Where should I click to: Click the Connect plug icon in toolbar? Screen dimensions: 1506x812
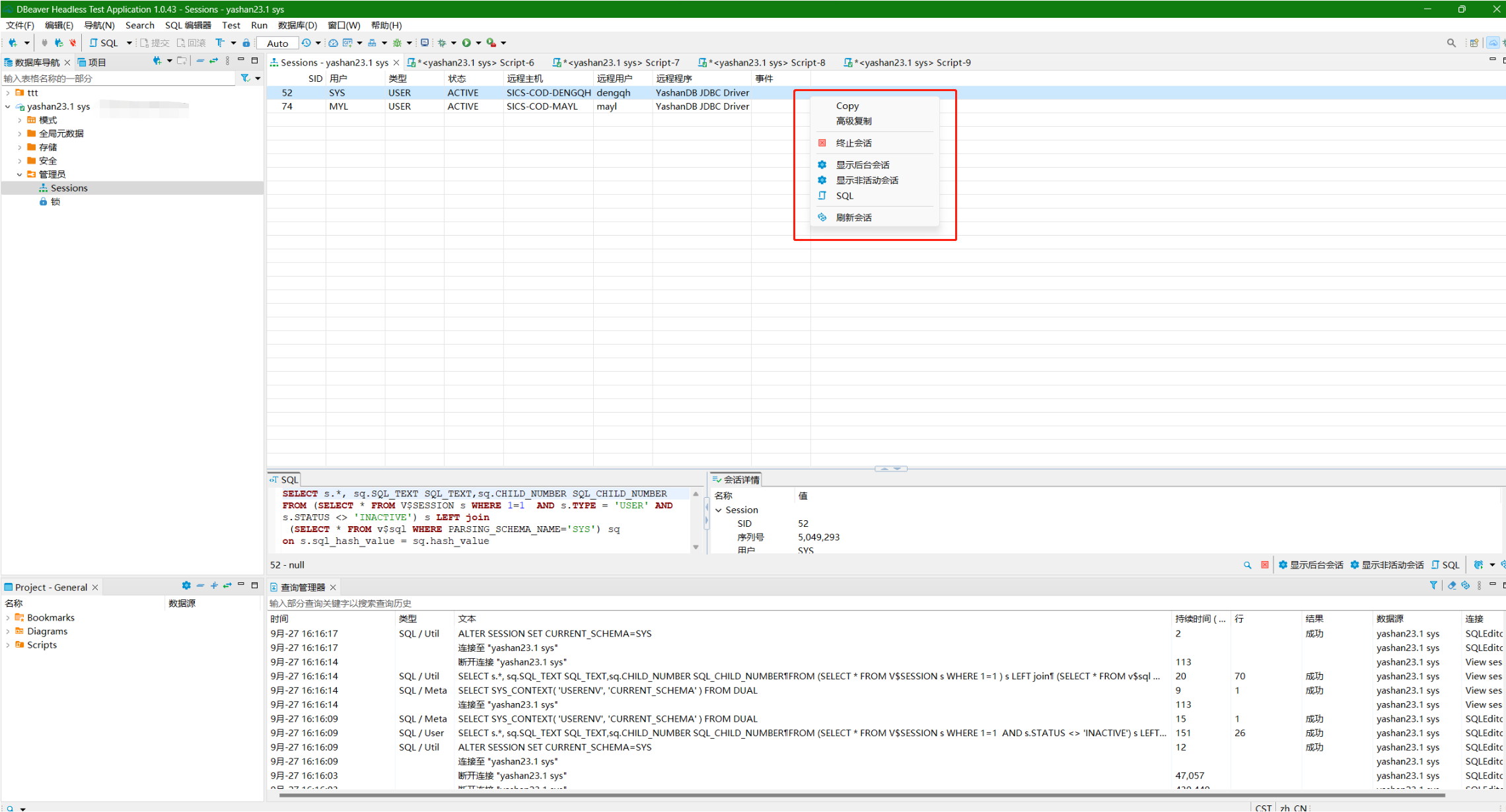click(44, 43)
